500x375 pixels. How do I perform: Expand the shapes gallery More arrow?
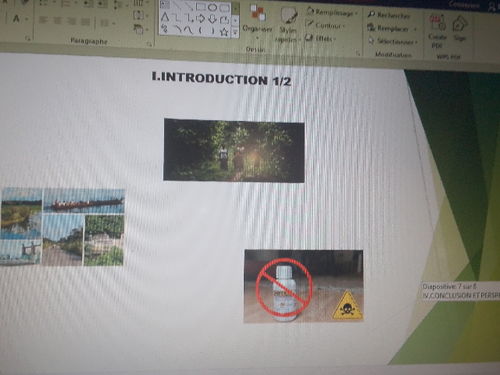(235, 33)
